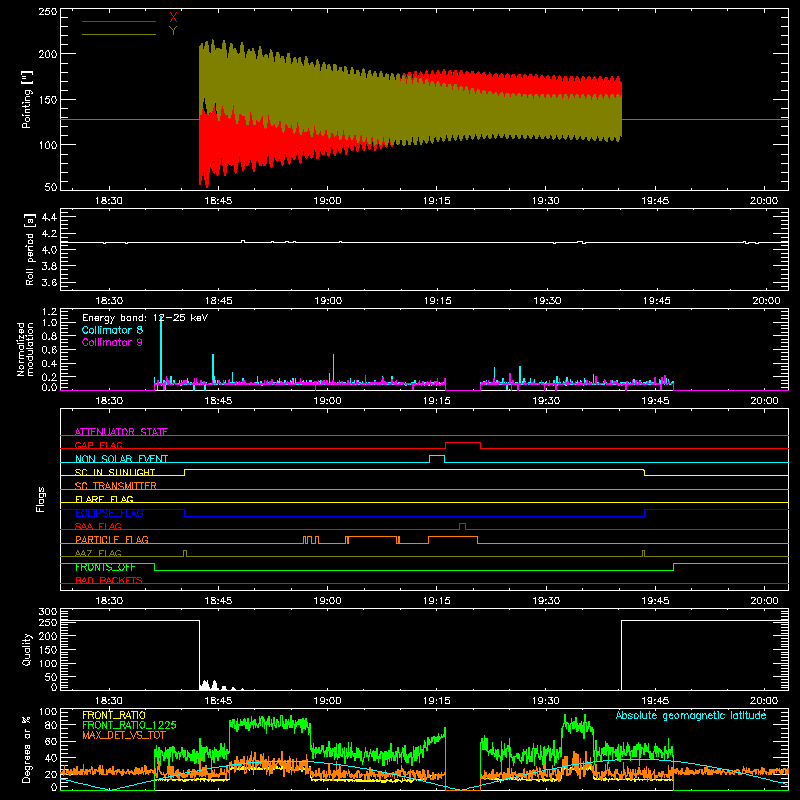
Task: Click the 19:45 time label under the Quality plot
Action: tap(656, 701)
